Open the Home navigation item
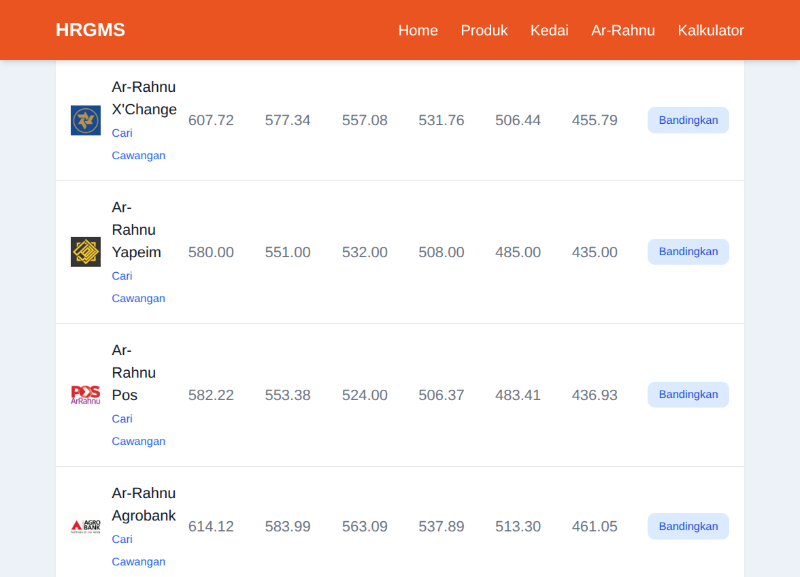Viewport: 800px width, 577px height. pyautogui.click(x=418, y=30)
